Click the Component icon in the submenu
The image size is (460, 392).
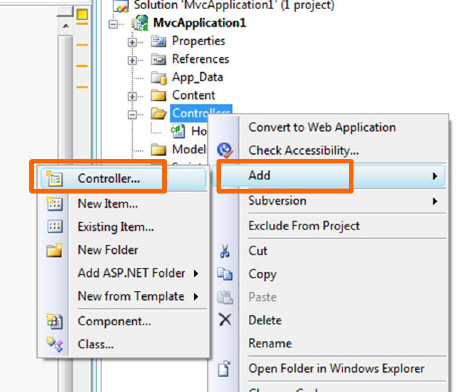[54, 321]
